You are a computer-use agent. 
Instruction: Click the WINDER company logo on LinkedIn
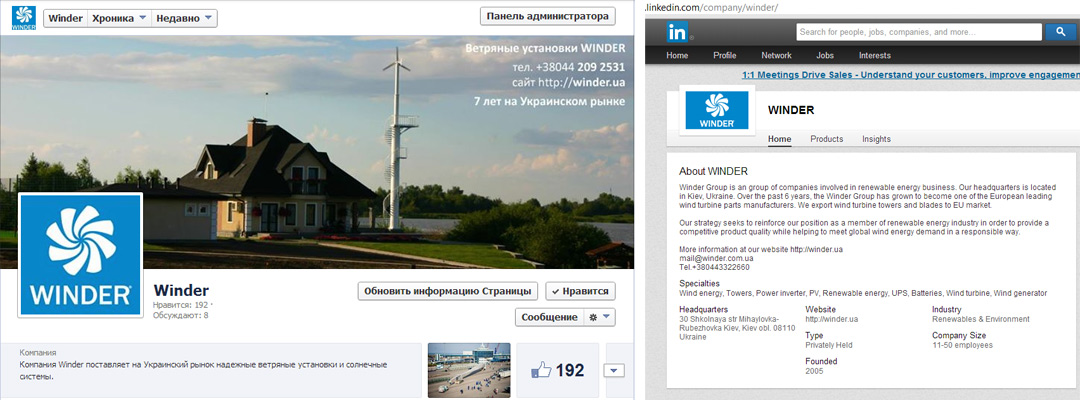click(717, 110)
